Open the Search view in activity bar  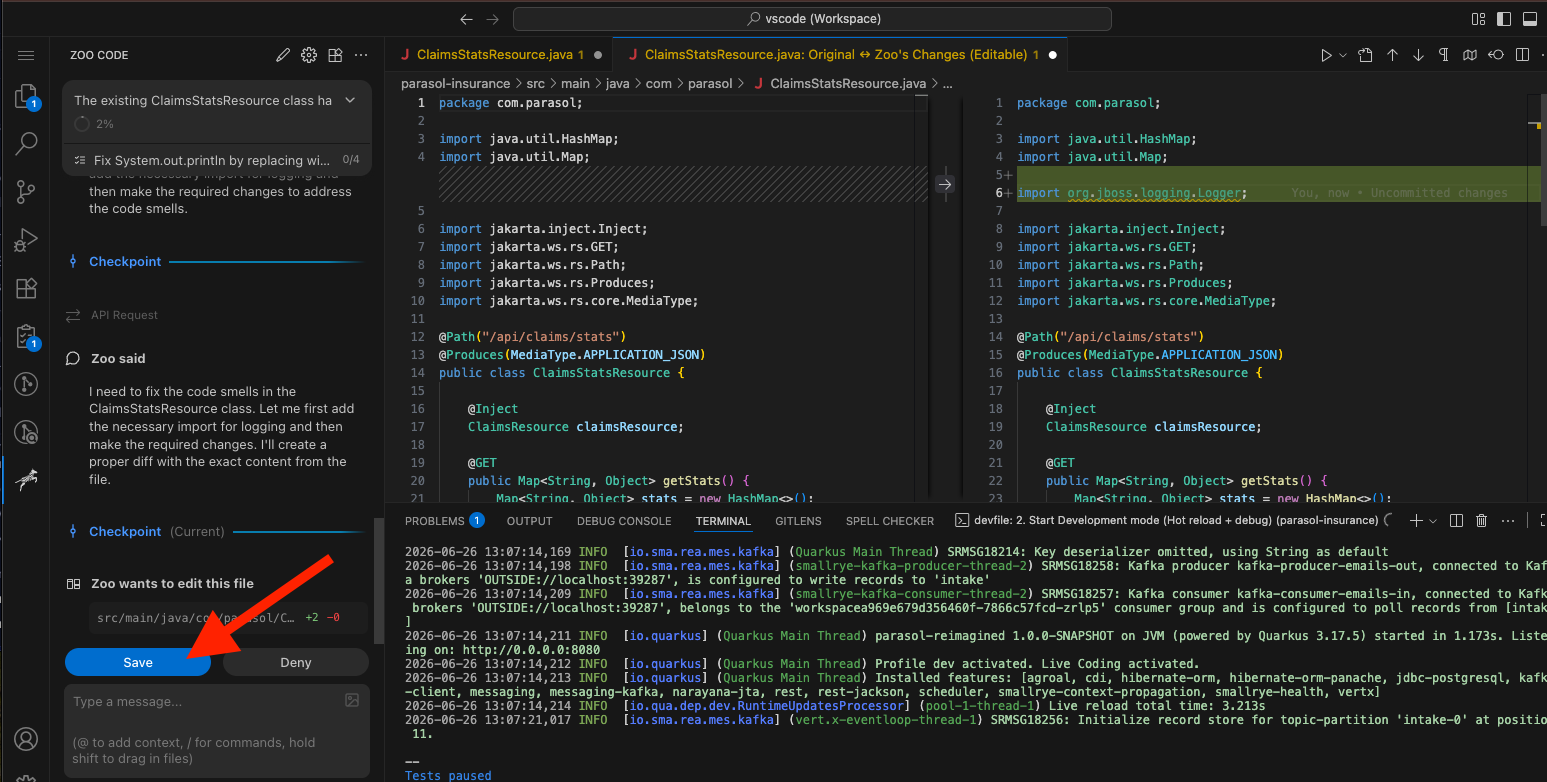point(26,144)
